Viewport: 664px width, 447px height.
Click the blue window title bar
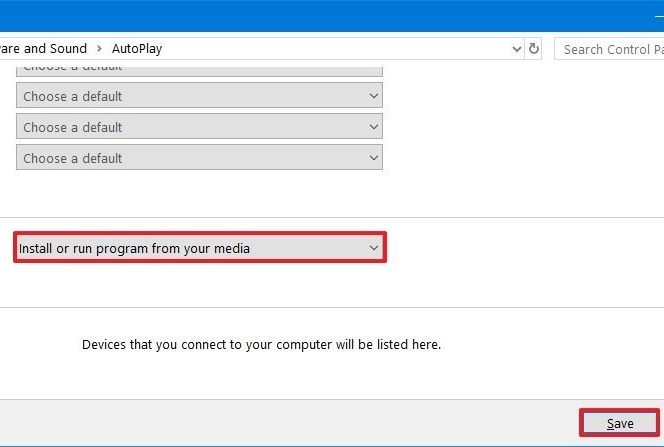[x=300, y=14]
